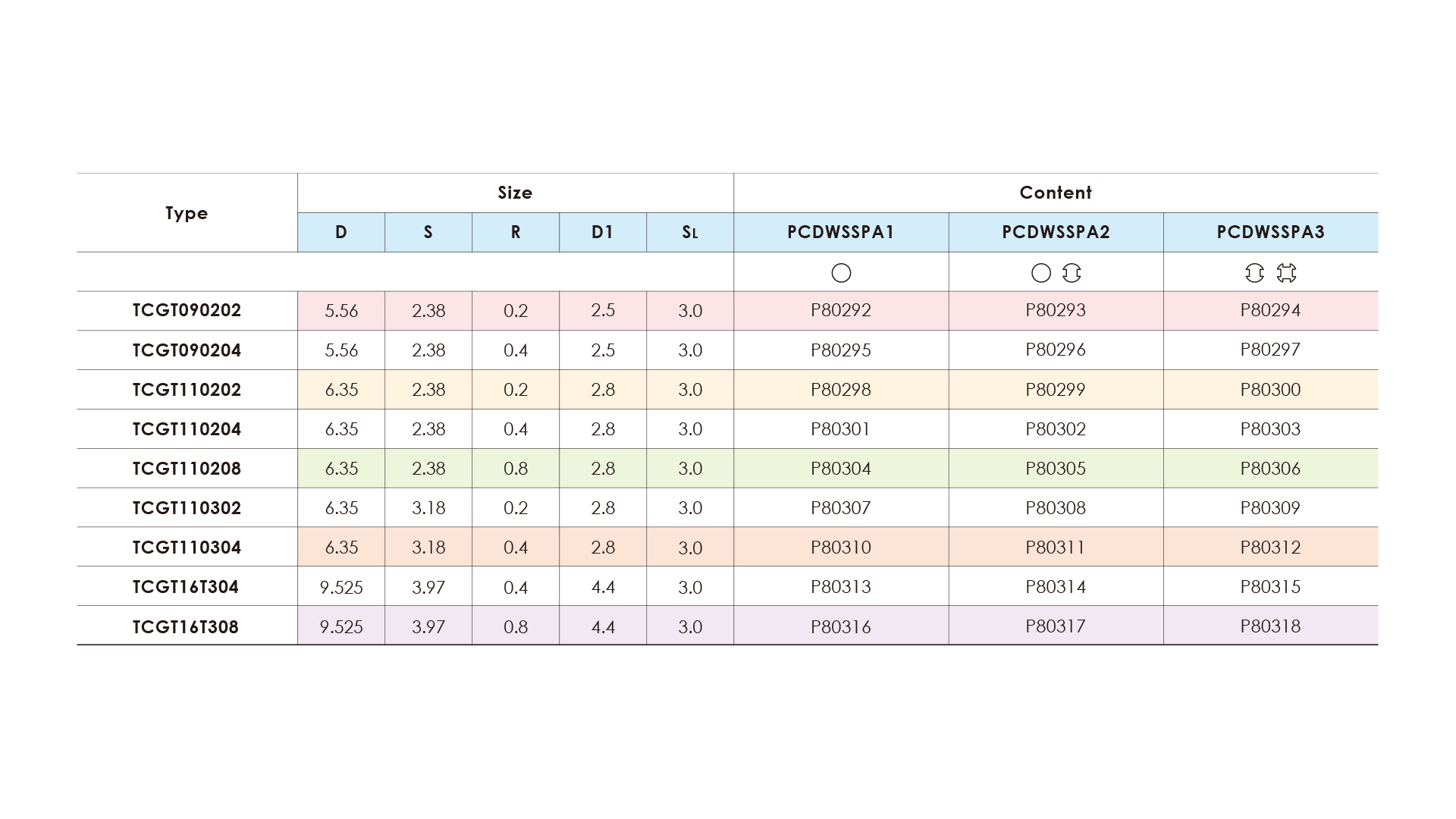1456x819 pixels.
Task: Click the plain circle icon under PCDWSSPA2
Action: tap(1041, 273)
